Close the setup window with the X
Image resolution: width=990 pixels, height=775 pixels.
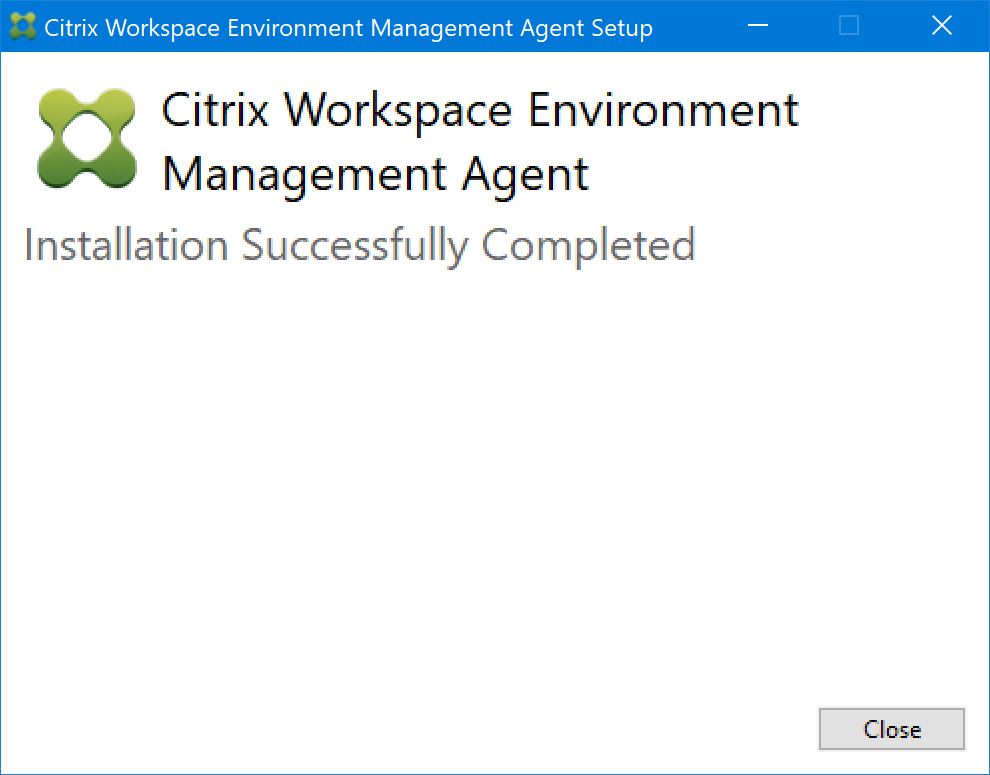tap(941, 26)
